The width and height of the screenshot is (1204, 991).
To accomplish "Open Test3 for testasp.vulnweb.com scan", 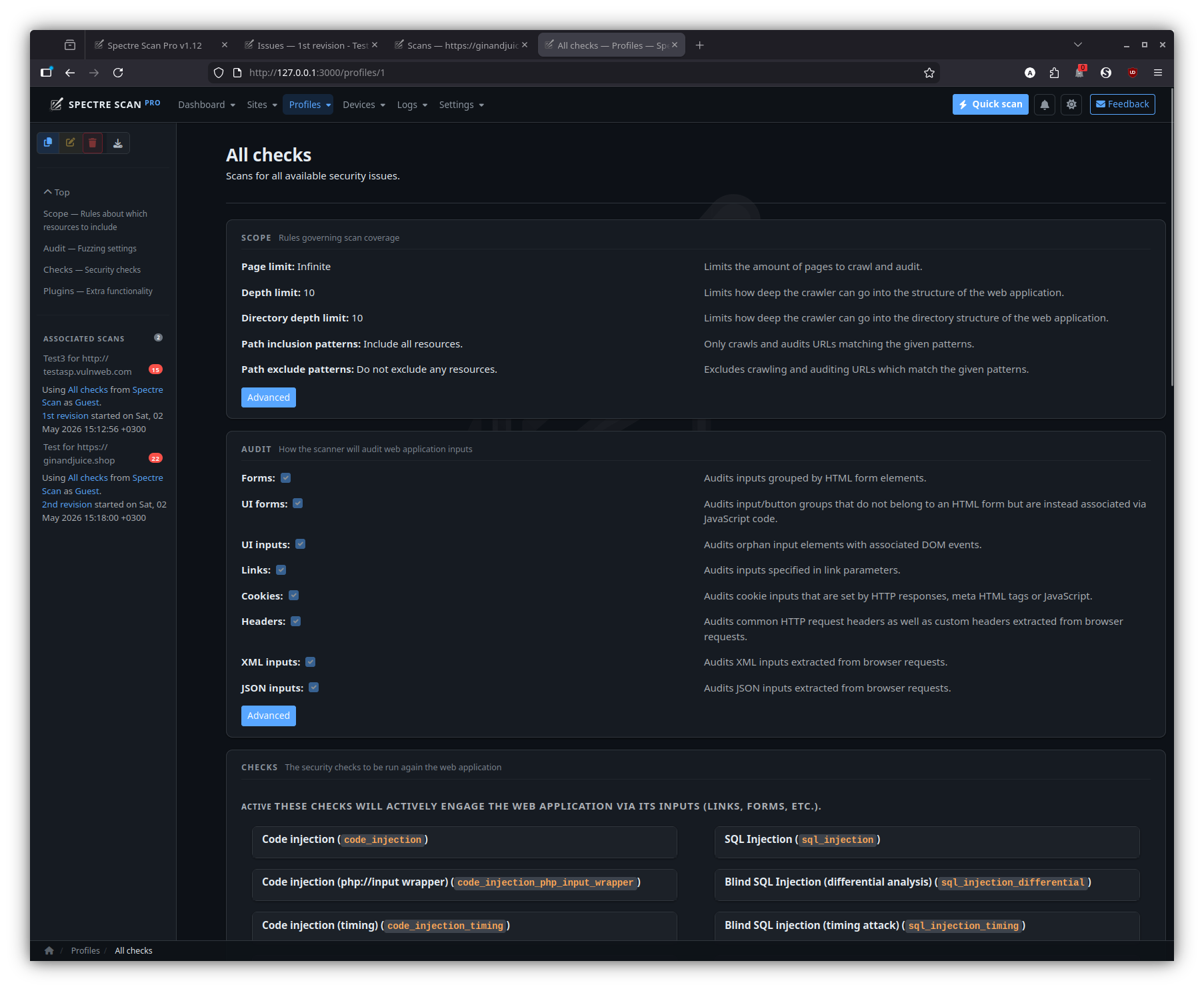I will (87, 365).
